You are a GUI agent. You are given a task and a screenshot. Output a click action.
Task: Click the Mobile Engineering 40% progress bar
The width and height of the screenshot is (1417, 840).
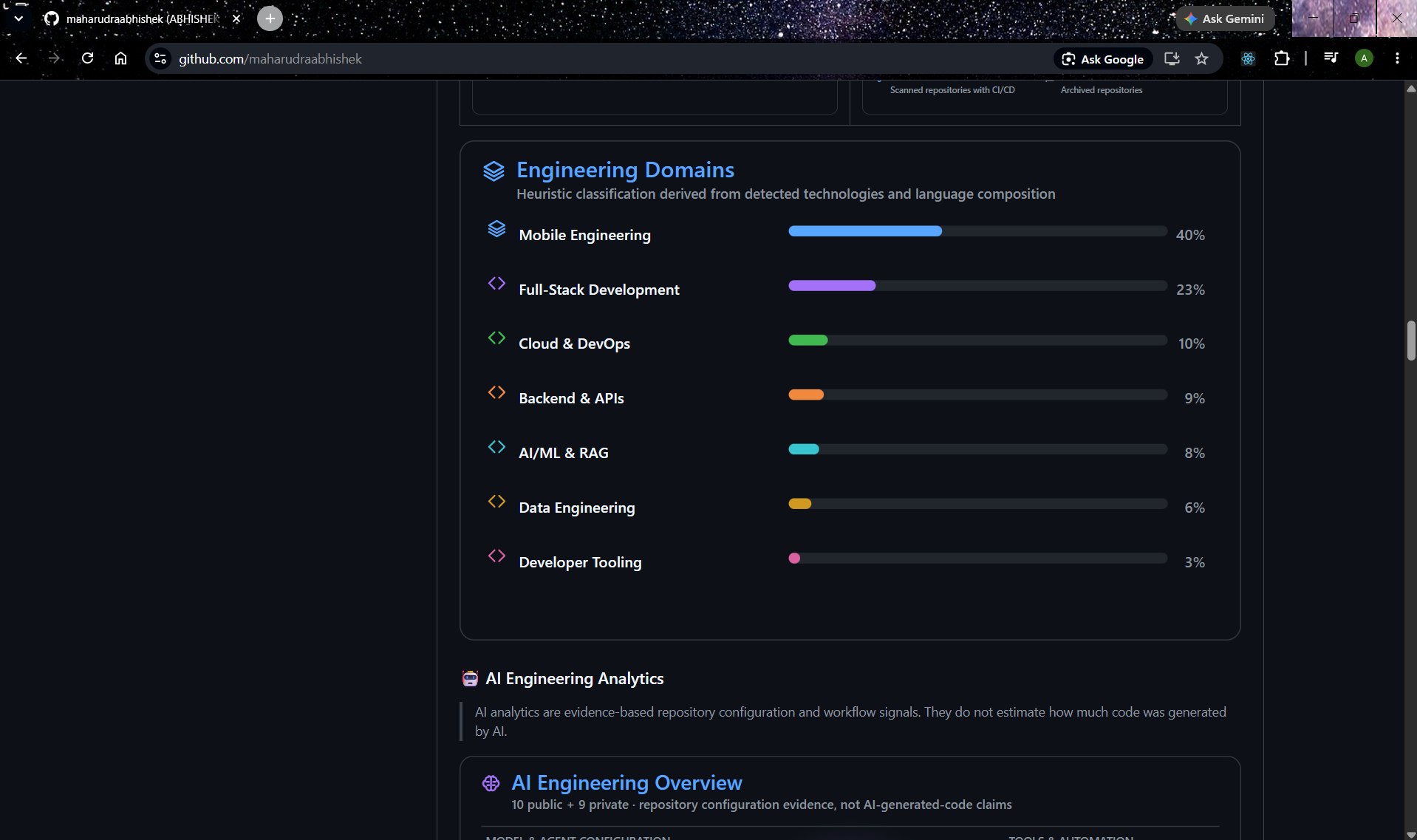(977, 231)
